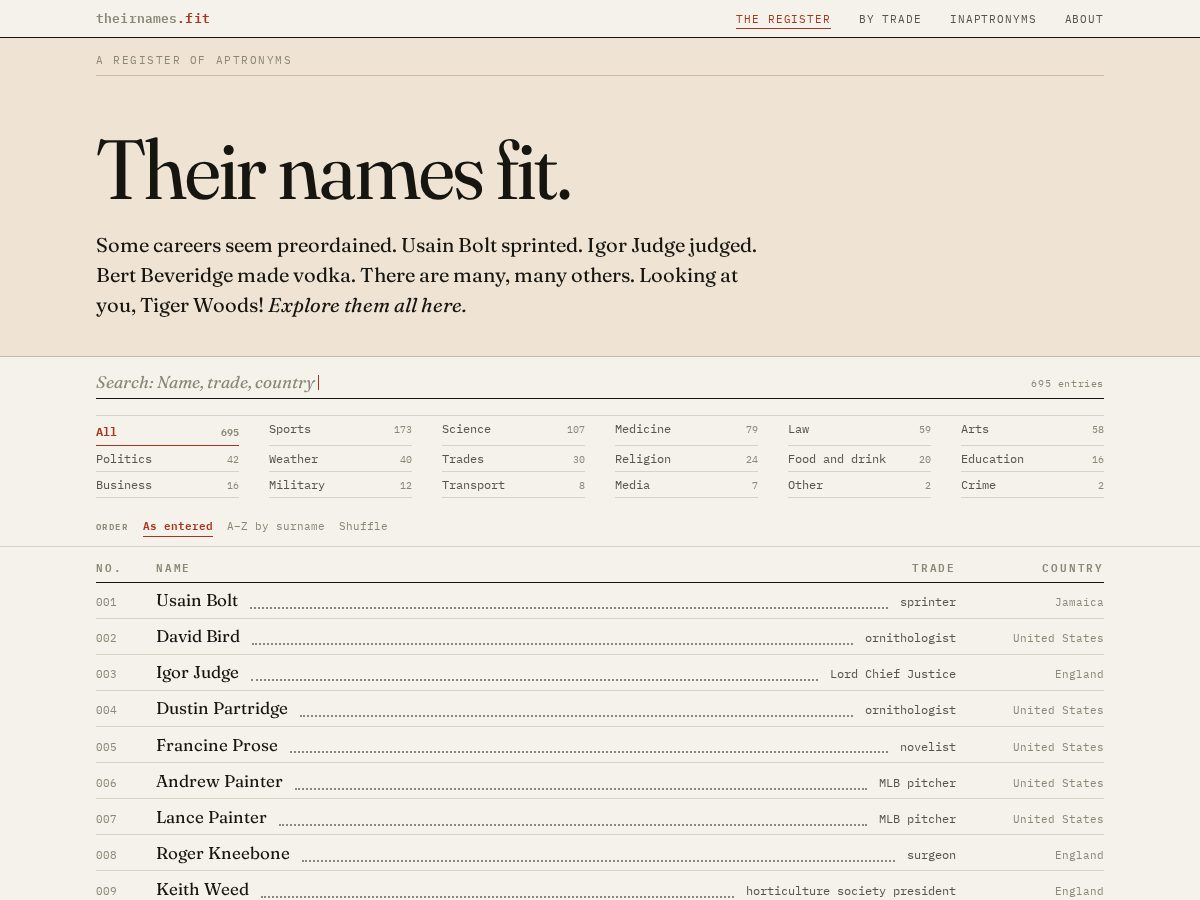Follow the 'Explore them all here' link
This screenshot has width=1200, height=900.
pyautogui.click(x=367, y=305)
